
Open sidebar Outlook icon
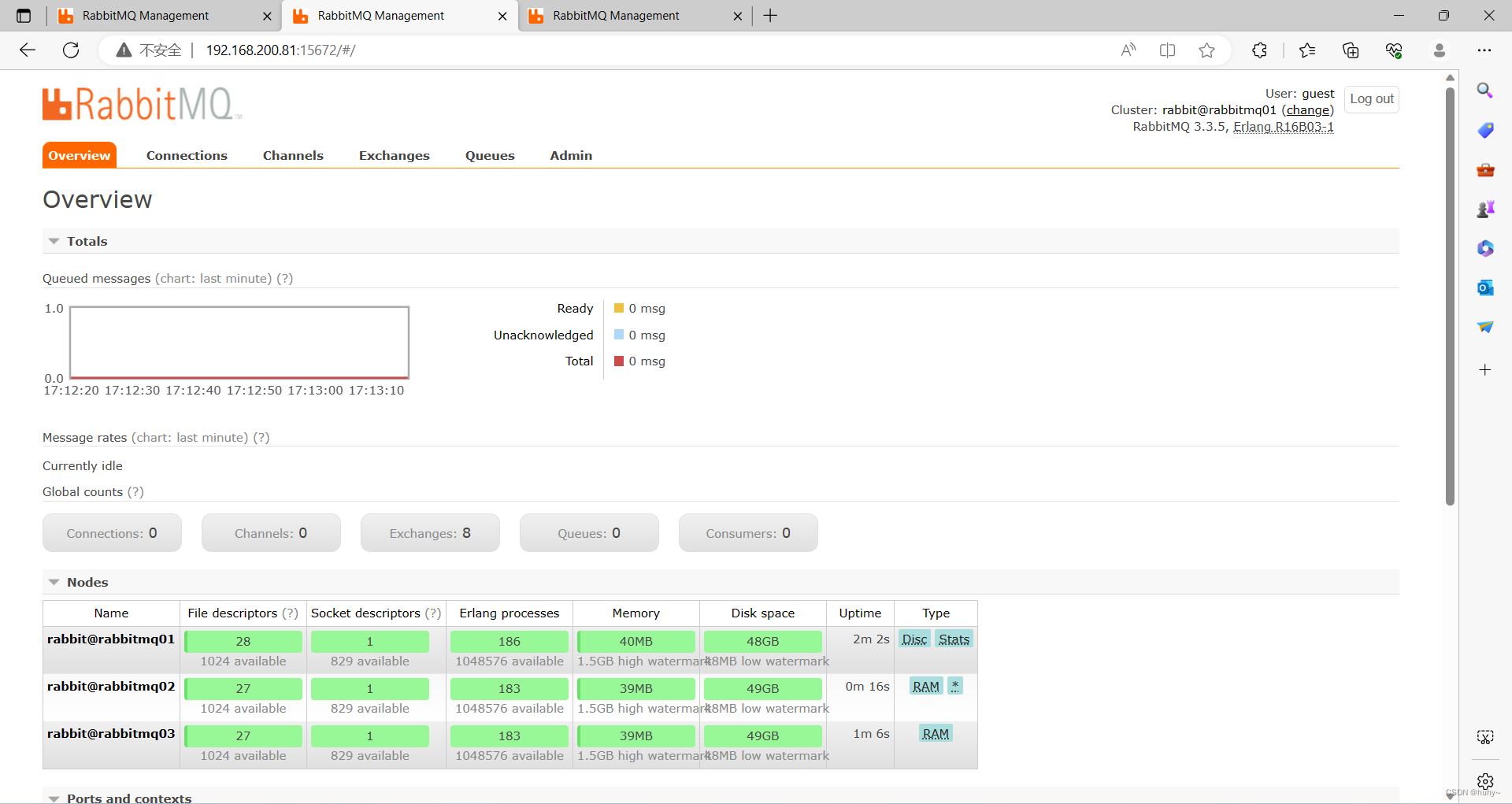point(1485,287)
